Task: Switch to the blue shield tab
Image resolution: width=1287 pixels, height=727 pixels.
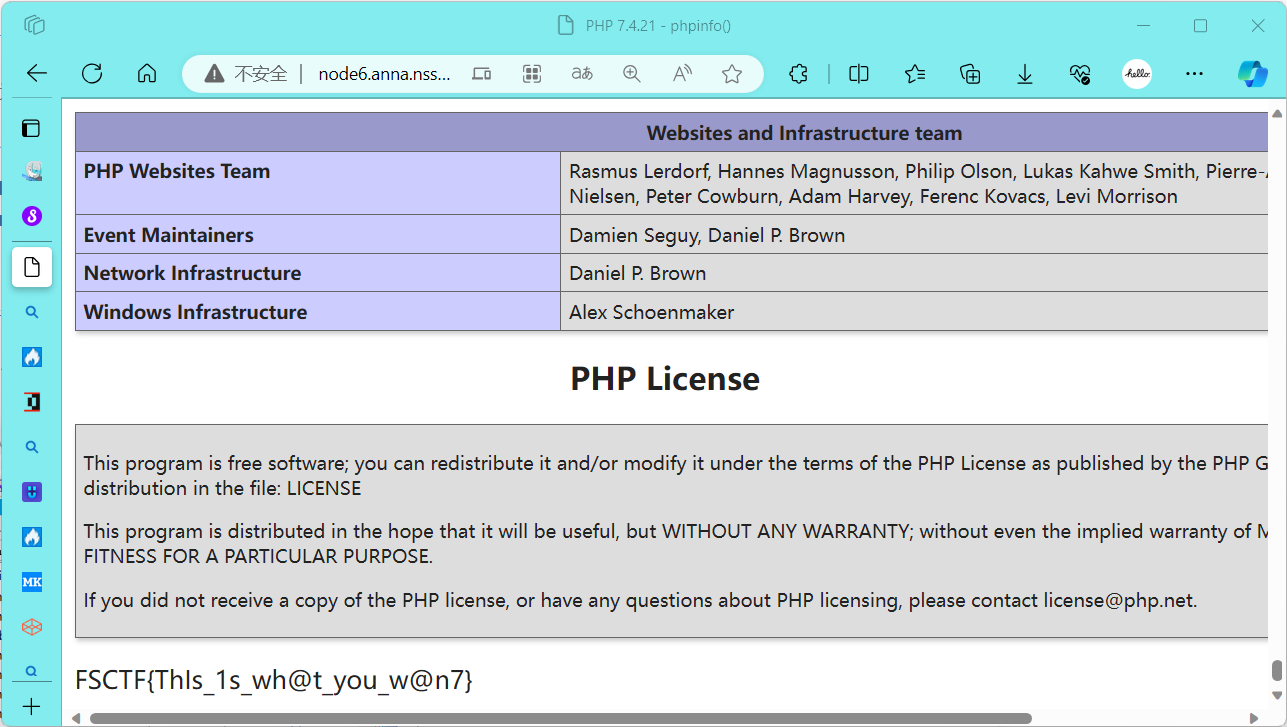Action: pos(32,492)
